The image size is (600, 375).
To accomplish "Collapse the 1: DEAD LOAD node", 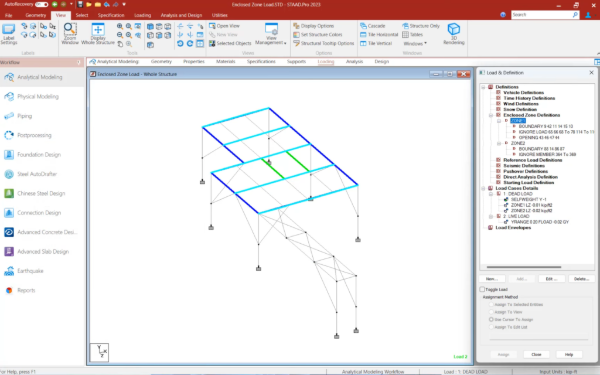I will click(491, 194).
